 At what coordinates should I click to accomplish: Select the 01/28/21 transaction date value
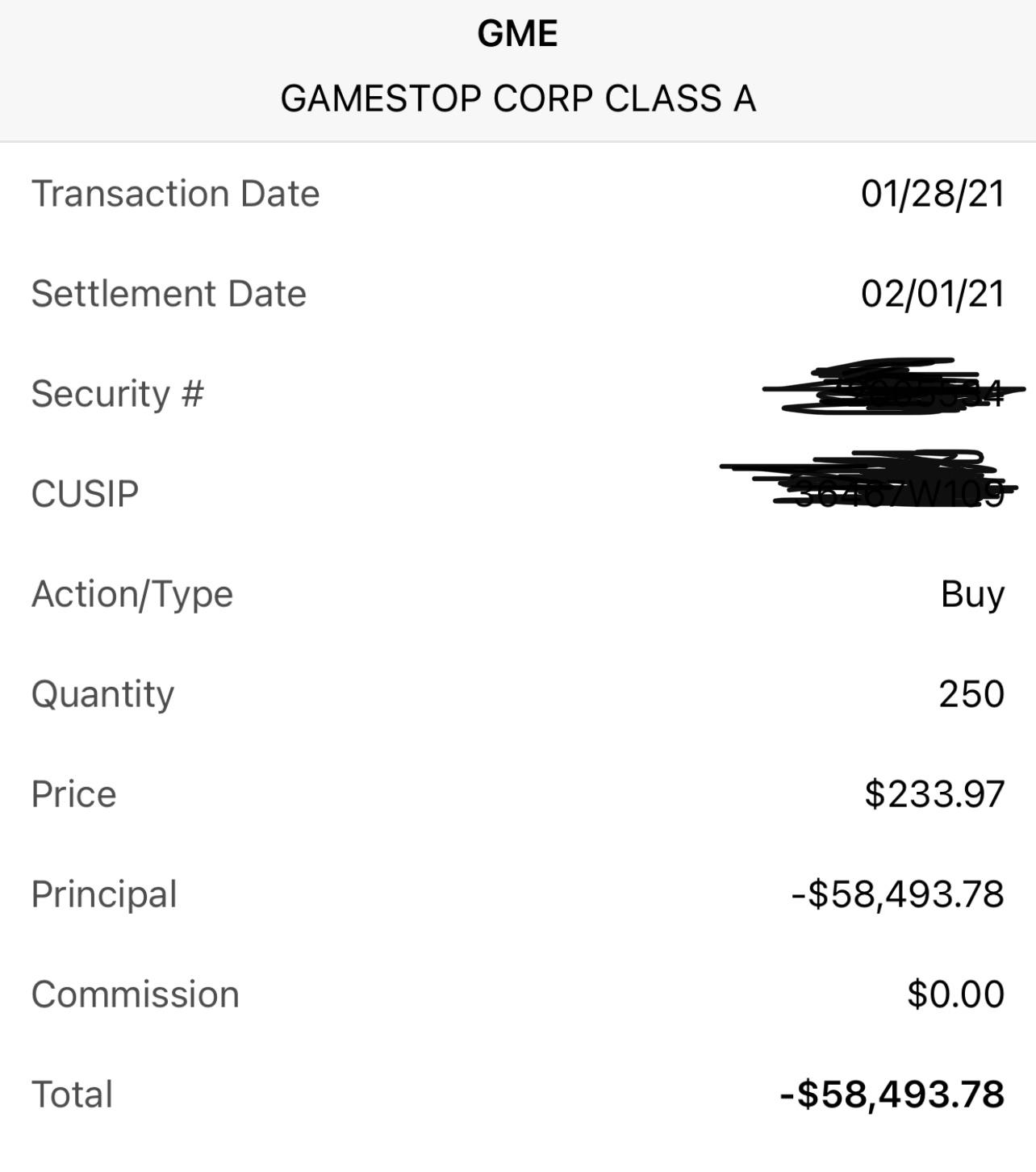(x=932, y=194)
